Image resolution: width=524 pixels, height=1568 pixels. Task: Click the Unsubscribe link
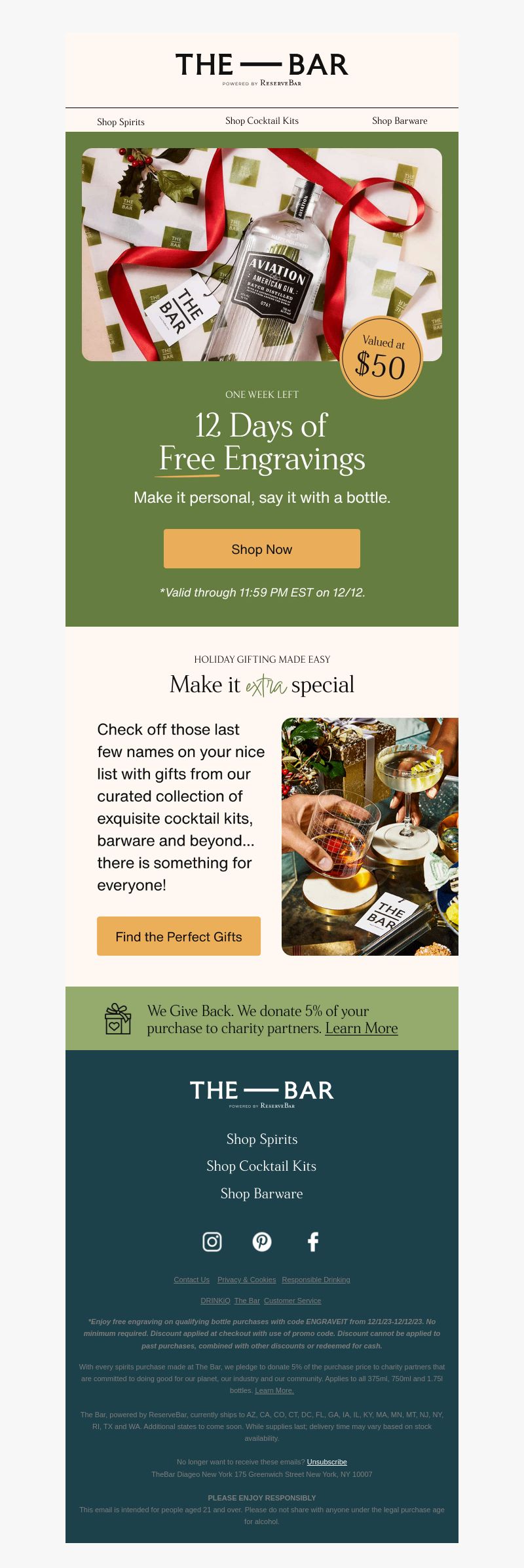point(327,1462)
